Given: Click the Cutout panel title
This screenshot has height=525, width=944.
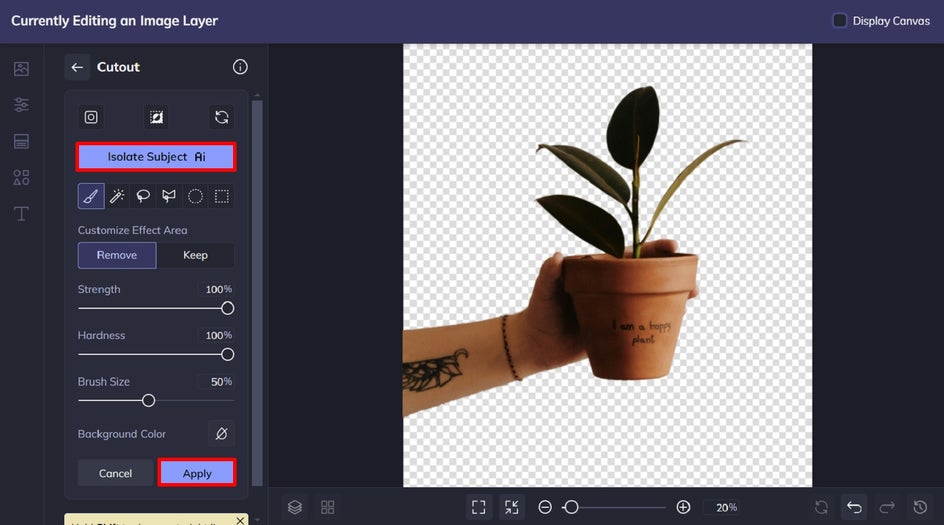Looking at the screenshot, I should point(118,67).
